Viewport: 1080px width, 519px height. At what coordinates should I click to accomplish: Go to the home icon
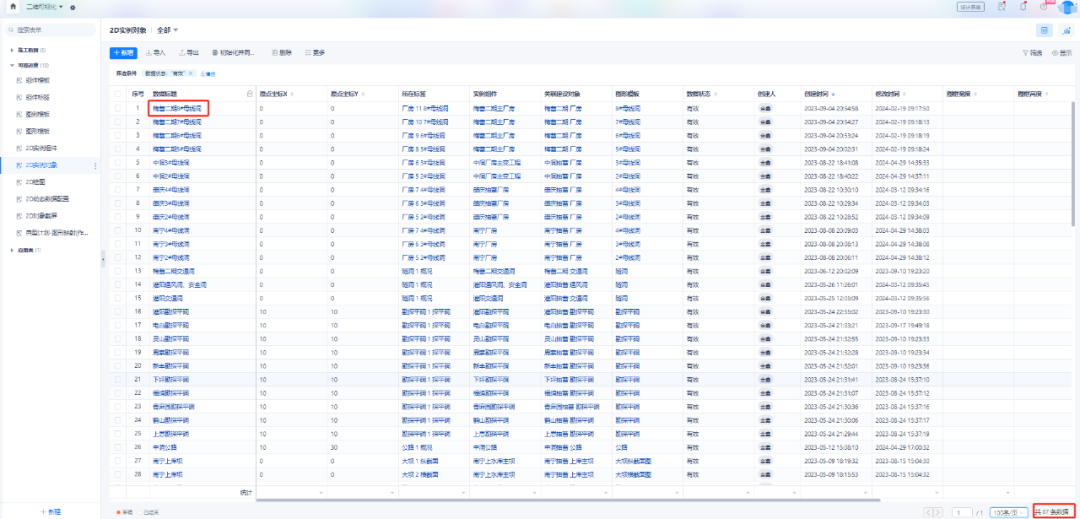point(12,6)
